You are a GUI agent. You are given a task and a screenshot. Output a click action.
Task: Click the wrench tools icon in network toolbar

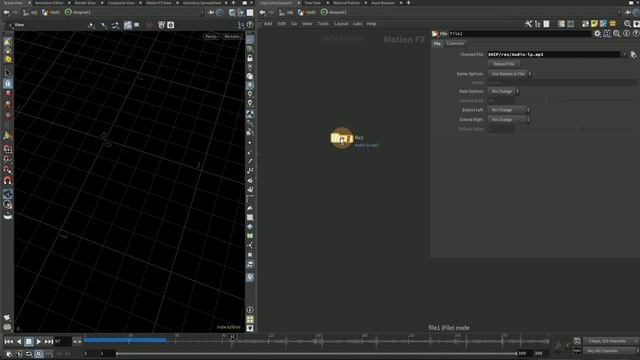tap(528, 24)
